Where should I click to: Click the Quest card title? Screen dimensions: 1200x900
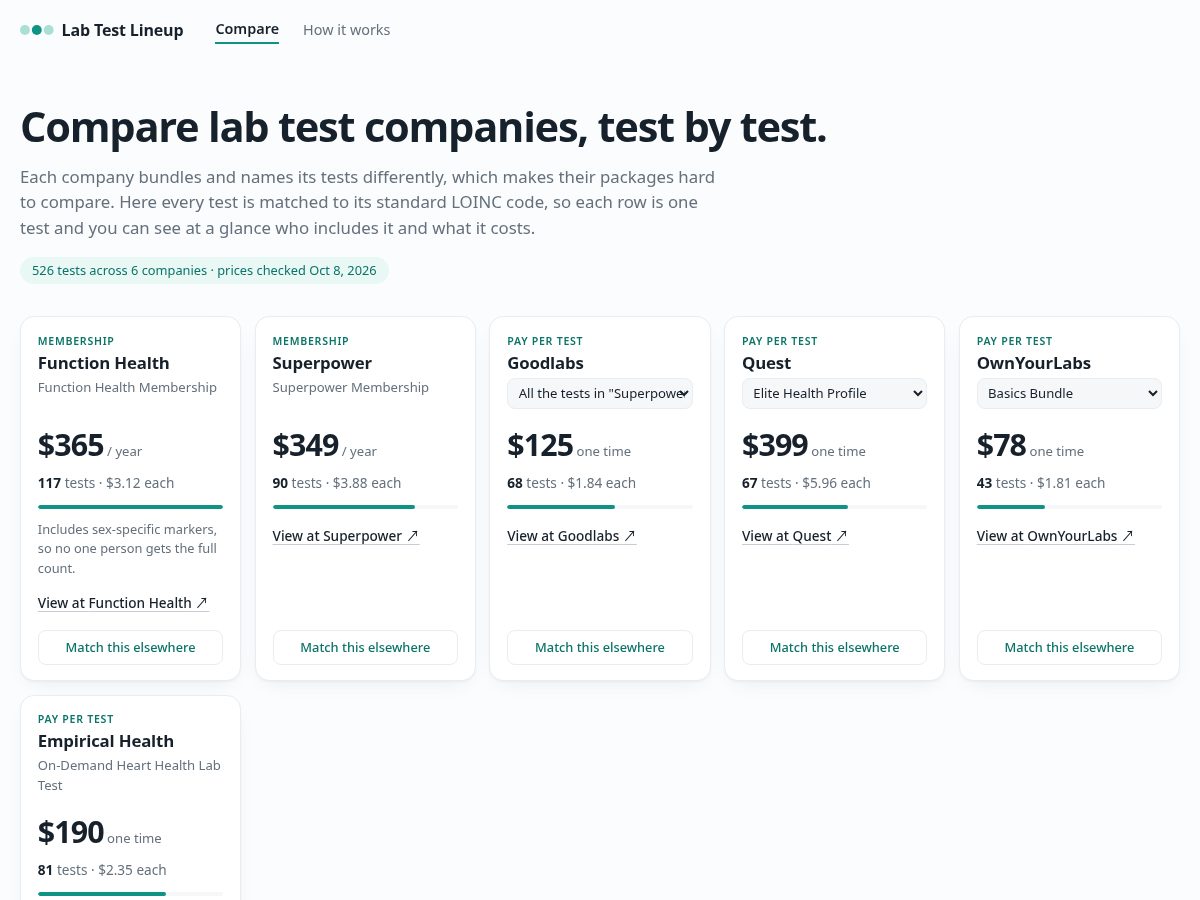coord(767,363)
